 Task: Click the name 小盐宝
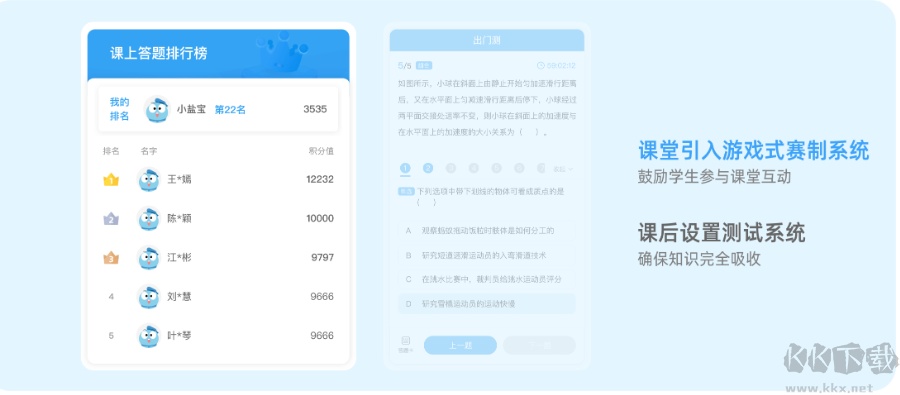pyautogui.click(x=191, y=109)
